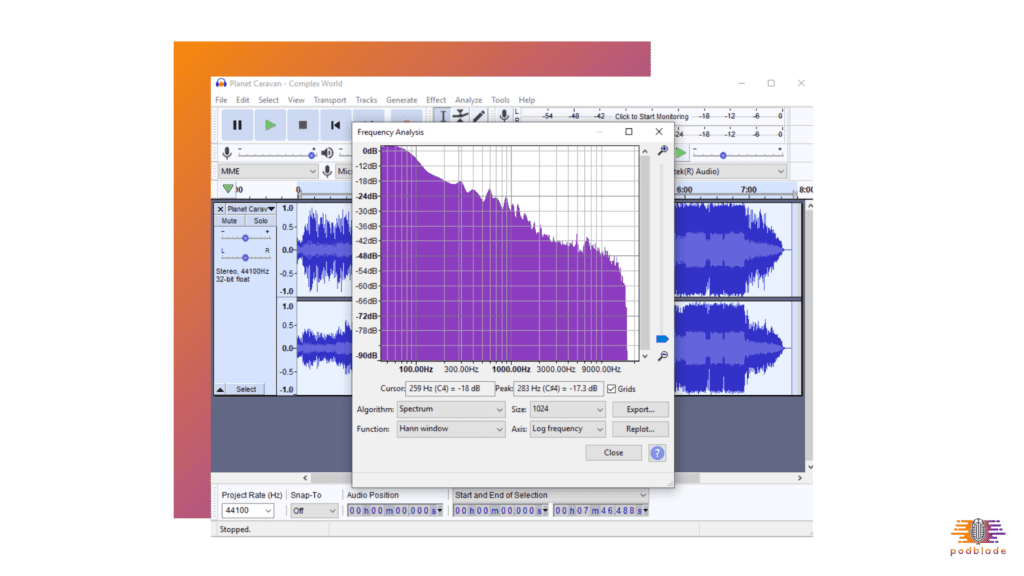Open the Edit menu
1024x576 pixels.
[x=243, y=100]
